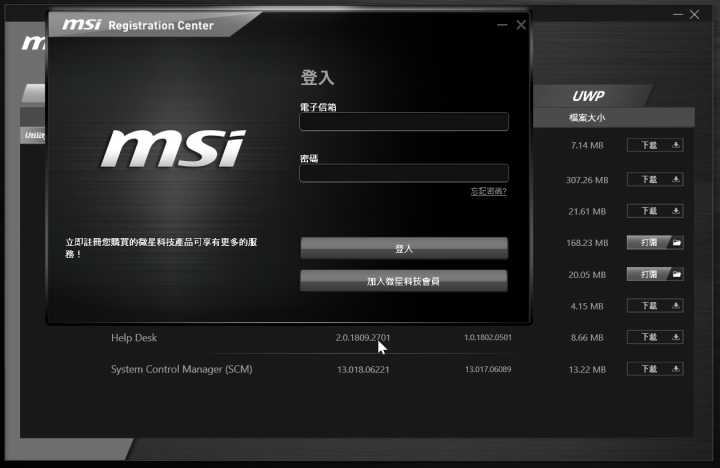This screenshot has height=468, width=720.
Task: Select the Help Desk row name
Action: (134, 338)
